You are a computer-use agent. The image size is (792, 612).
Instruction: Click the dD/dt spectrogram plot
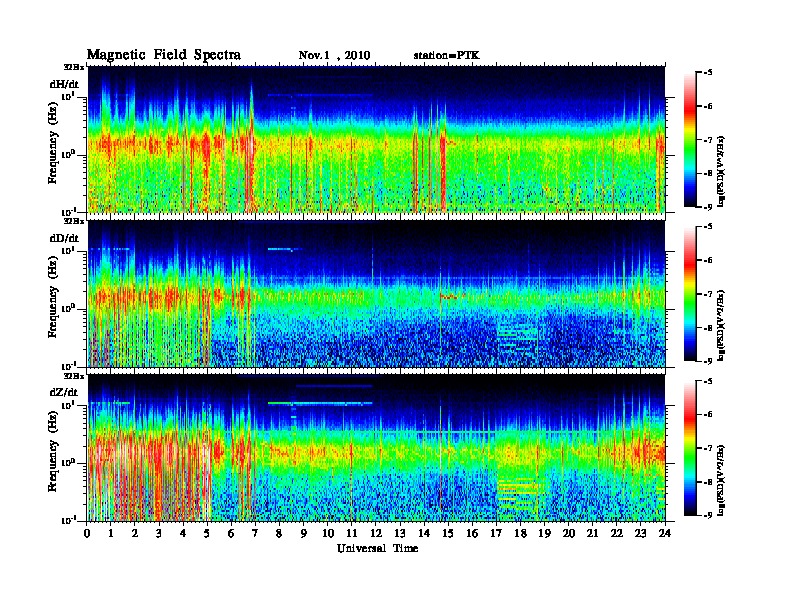click(x=376, y=293)
